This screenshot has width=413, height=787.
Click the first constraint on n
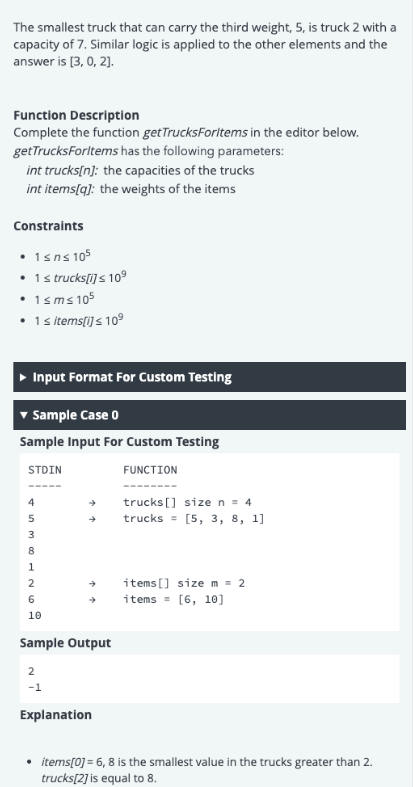click(x=62, y=256)
